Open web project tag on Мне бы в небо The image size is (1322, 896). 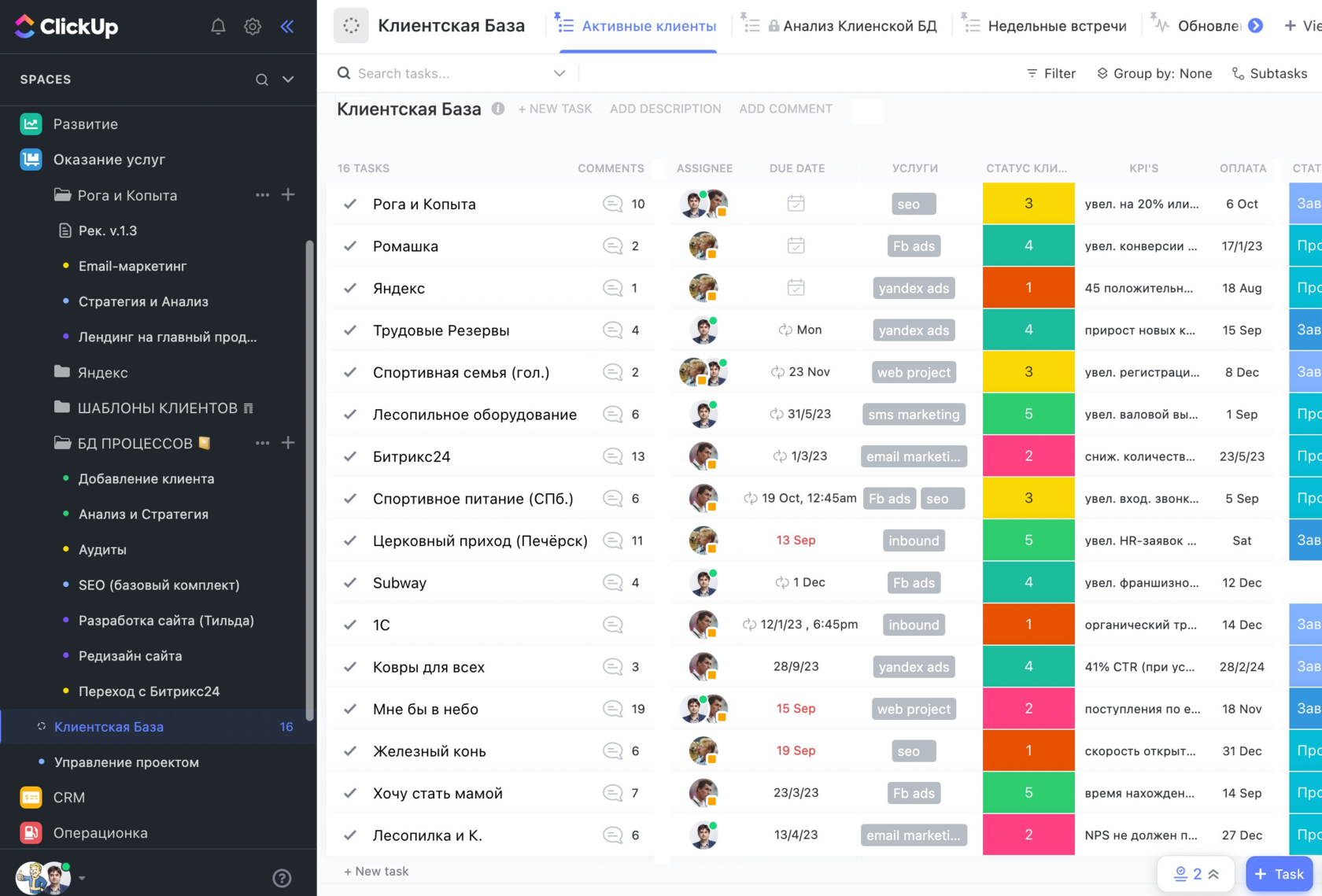click(914, 709)
